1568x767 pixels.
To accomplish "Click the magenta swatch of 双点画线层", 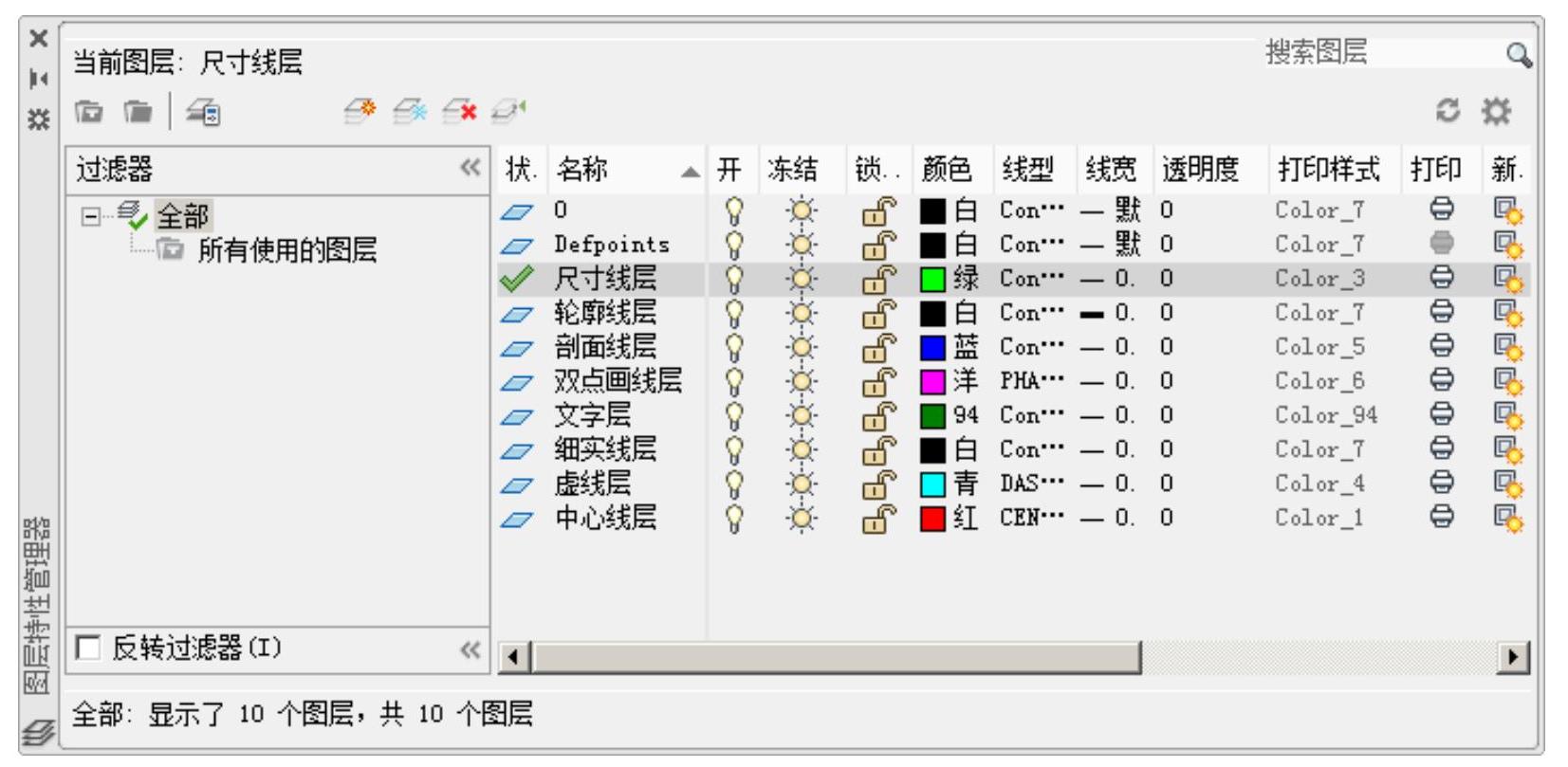I will point(932,381).
